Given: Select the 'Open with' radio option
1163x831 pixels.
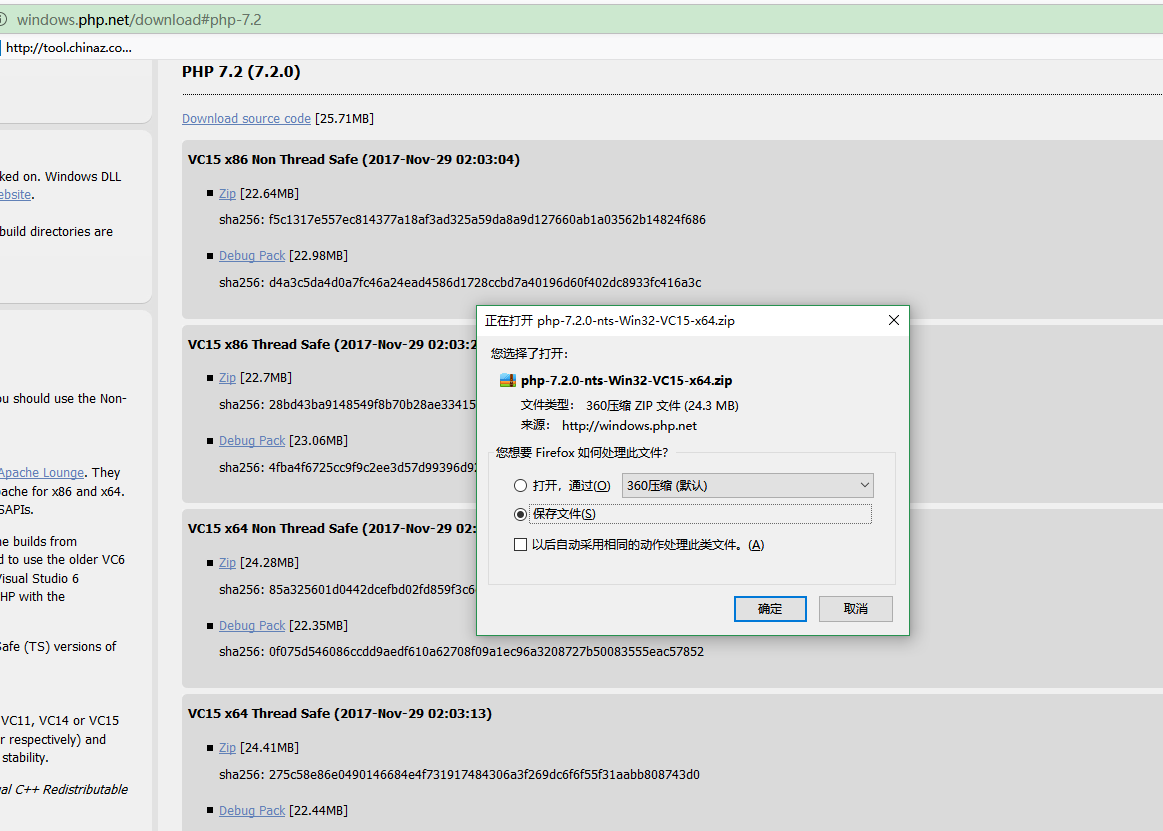Looking at the screenshot, I should click(x=521, y=486).
